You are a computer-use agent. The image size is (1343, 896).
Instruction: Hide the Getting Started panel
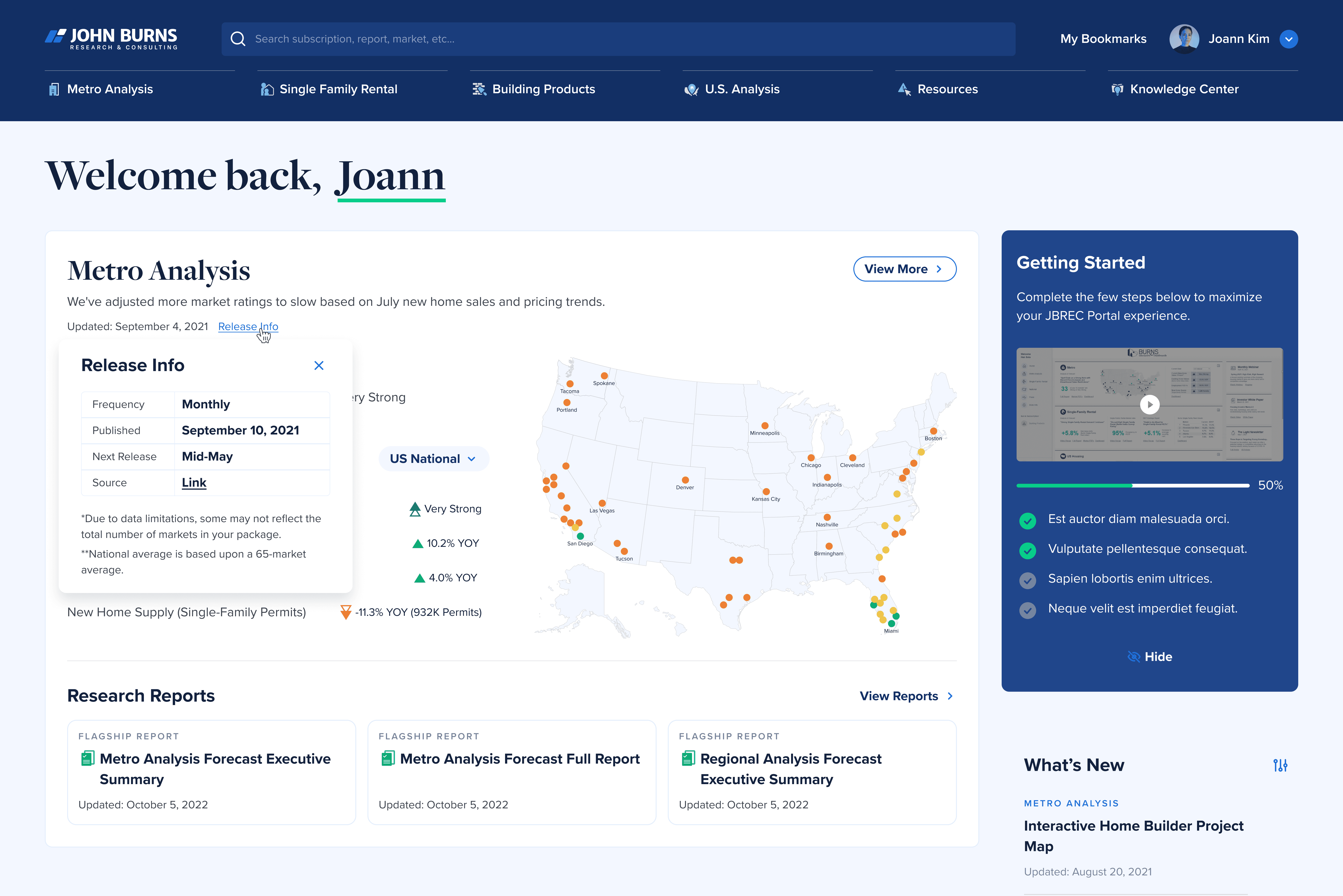1150,657
